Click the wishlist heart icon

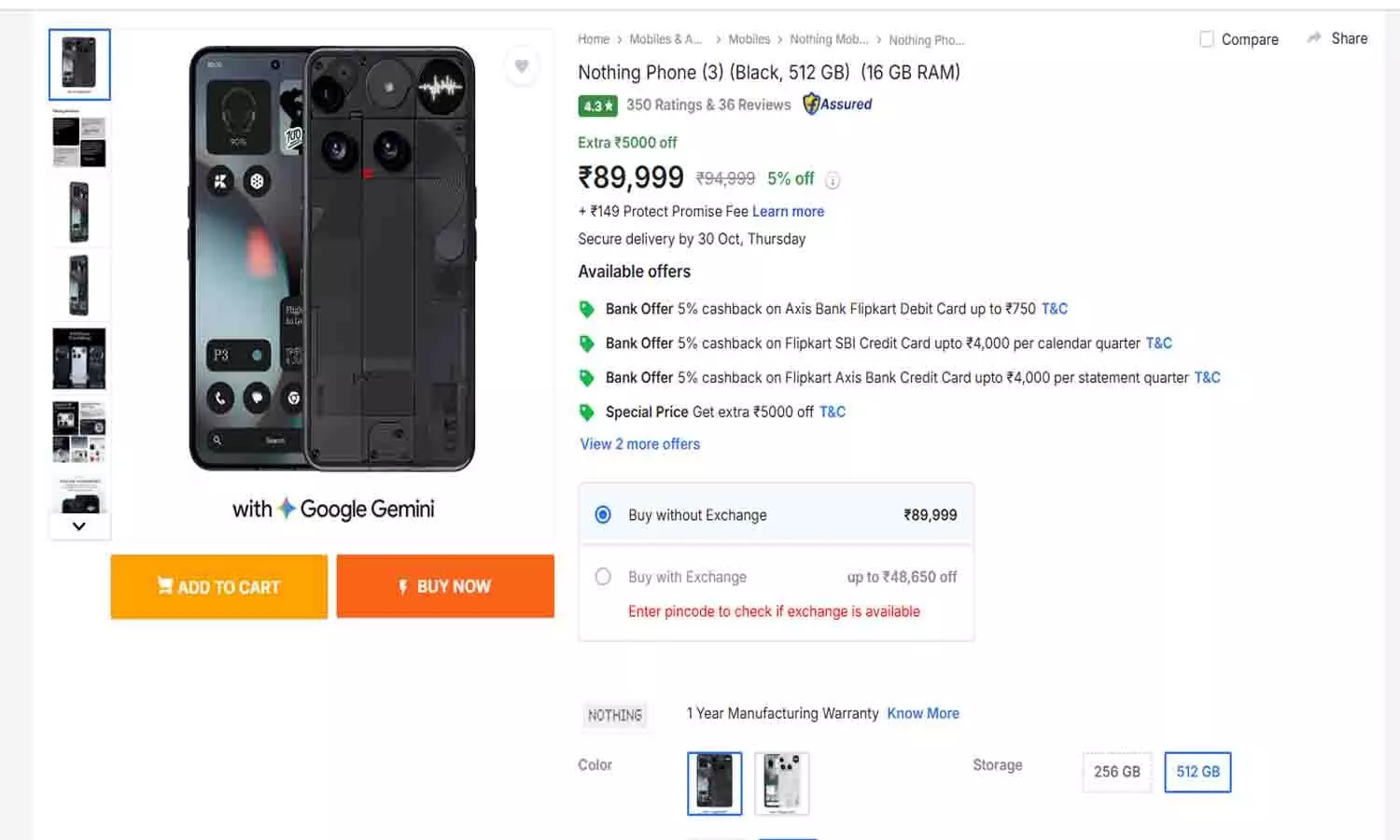click(522, 66)
